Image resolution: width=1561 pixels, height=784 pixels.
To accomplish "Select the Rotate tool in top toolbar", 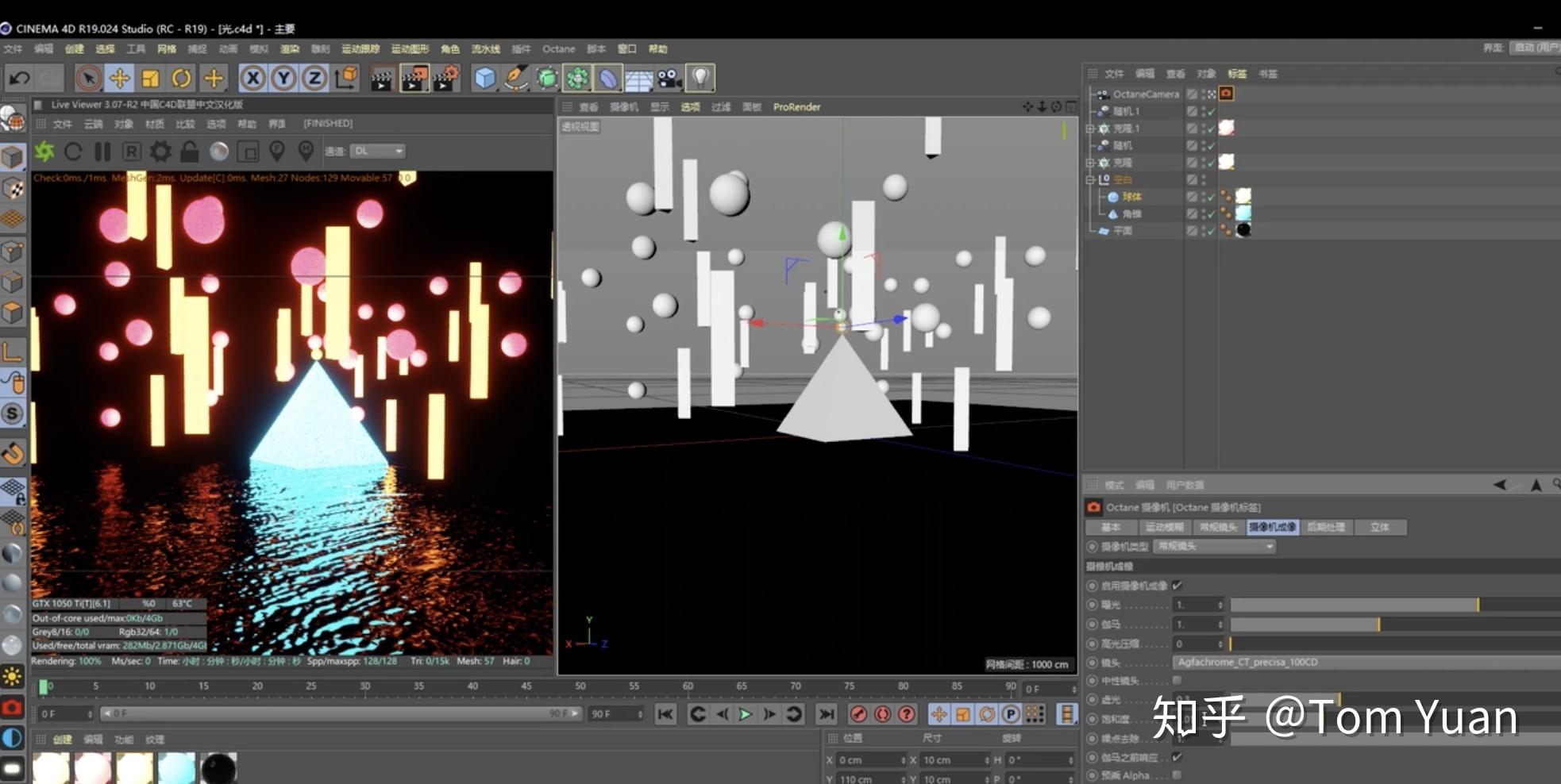I will pyautogui.click(x=182, y=78).
